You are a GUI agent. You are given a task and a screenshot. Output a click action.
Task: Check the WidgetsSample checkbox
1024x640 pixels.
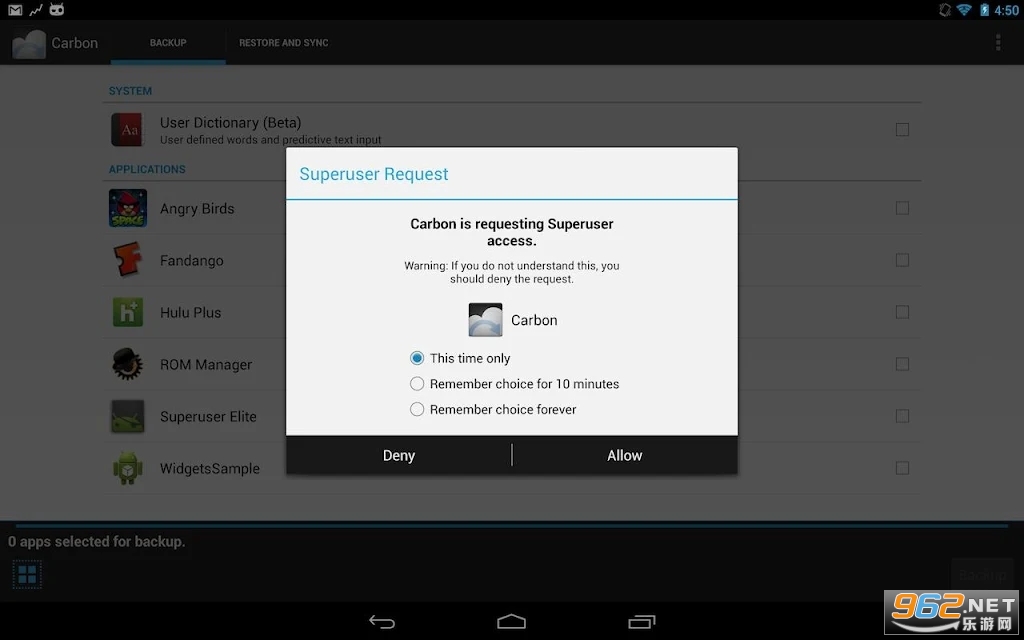coord(903,468)
